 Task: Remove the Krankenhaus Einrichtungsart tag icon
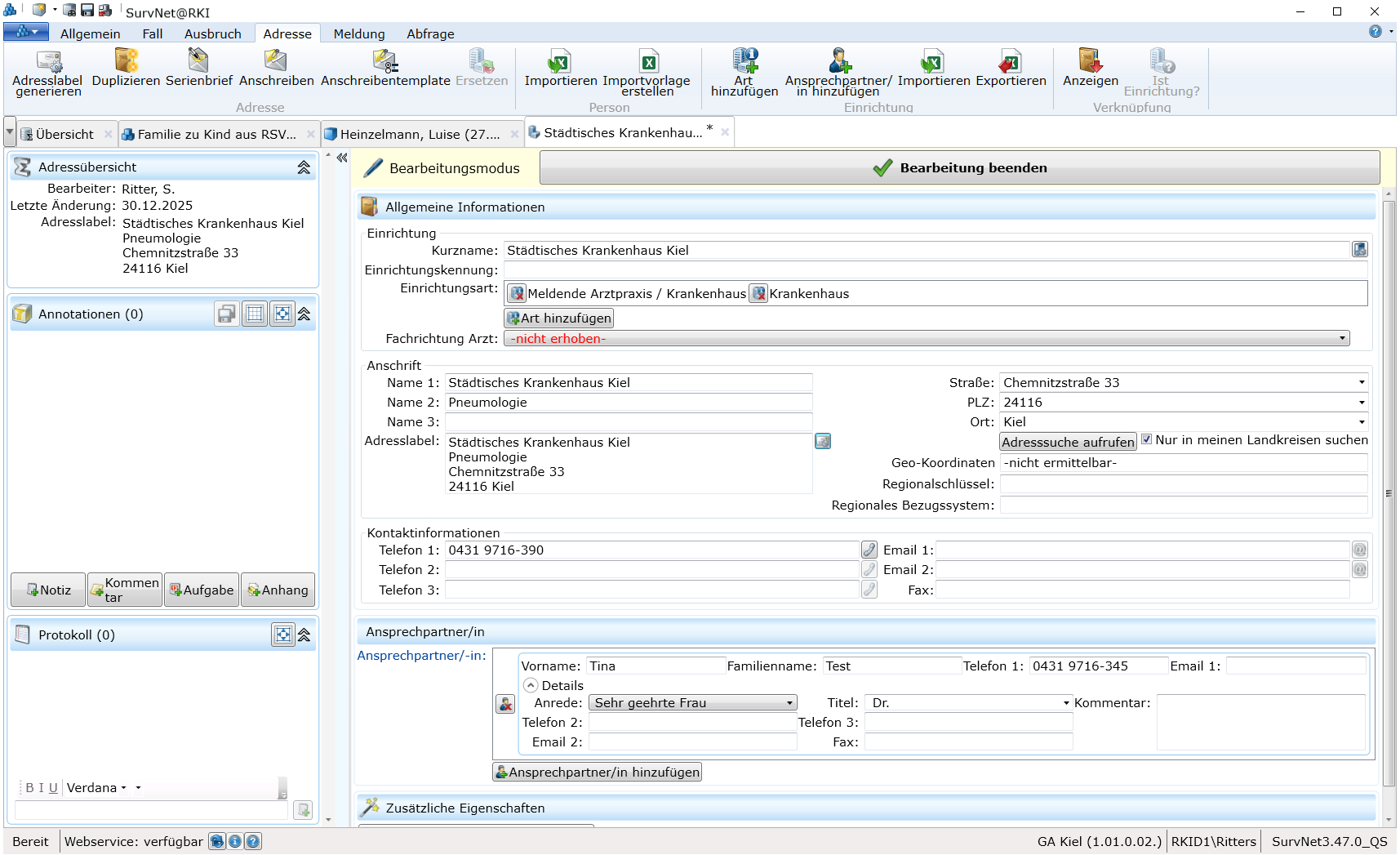(759, 294)
